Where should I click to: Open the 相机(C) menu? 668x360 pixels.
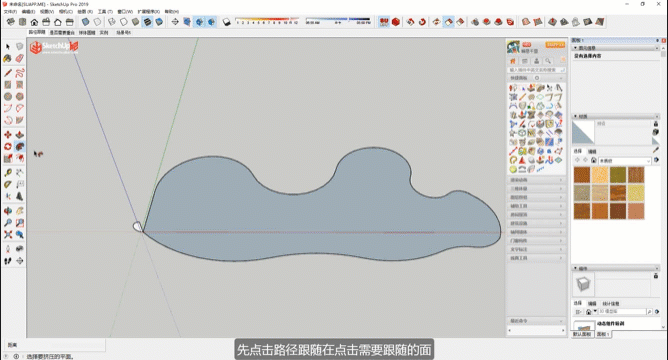point(66,12)
